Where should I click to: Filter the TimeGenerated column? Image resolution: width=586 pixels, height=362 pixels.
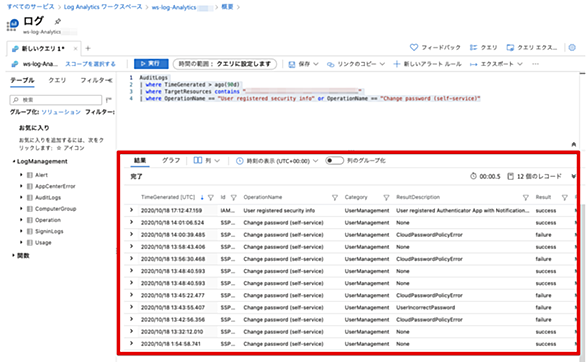coord(211,197)
